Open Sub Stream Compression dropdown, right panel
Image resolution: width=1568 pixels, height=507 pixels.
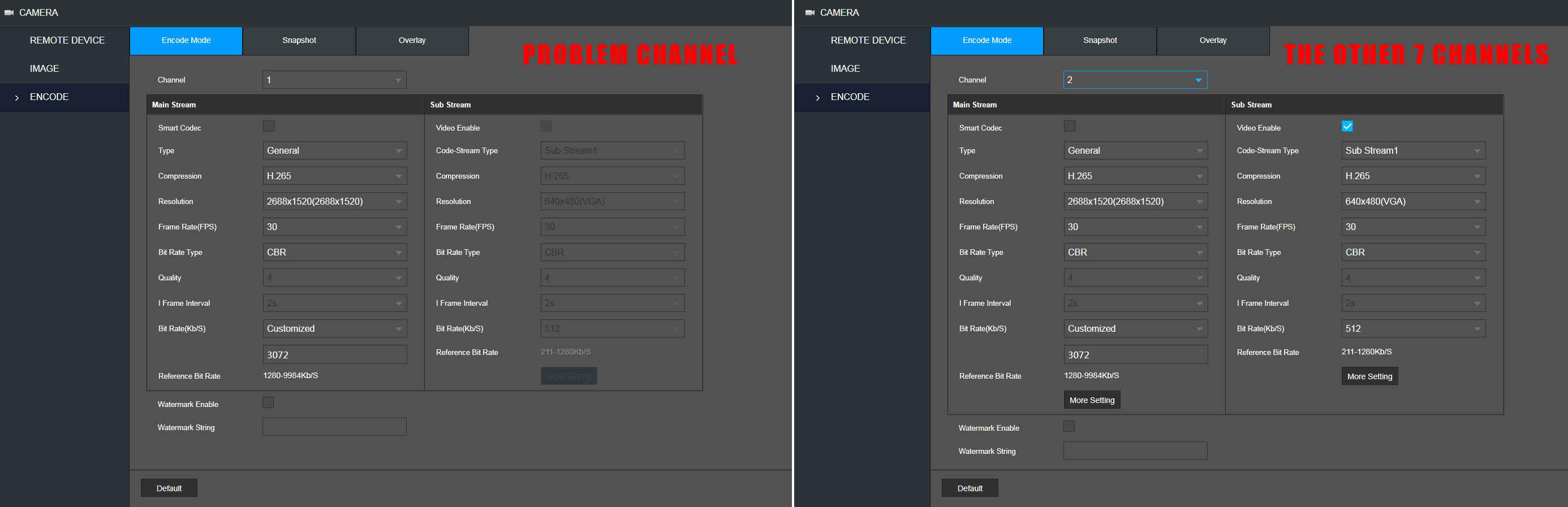[x=1414, y=176]
